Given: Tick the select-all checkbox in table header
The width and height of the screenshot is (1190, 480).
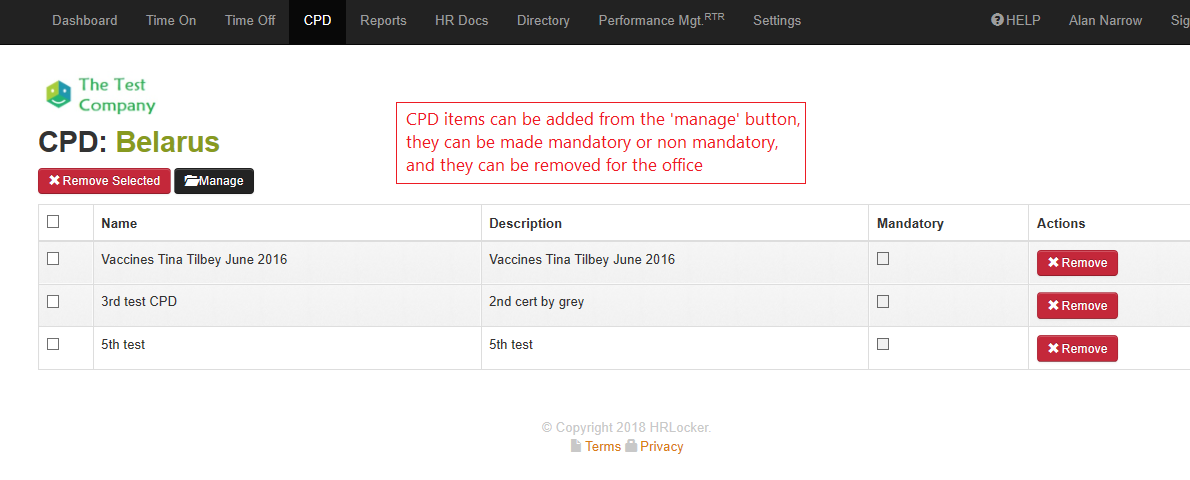Looking at the screenshot, I should 53,222.
